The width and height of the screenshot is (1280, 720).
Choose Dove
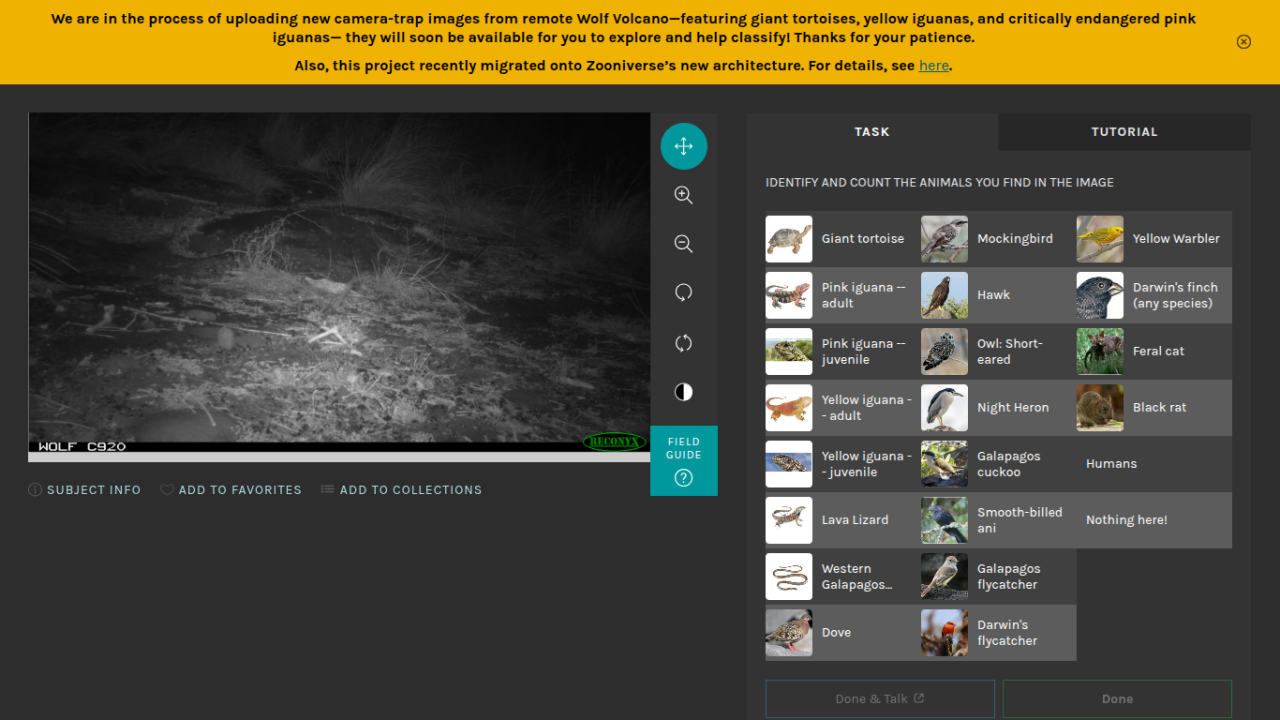pos(843,633)
